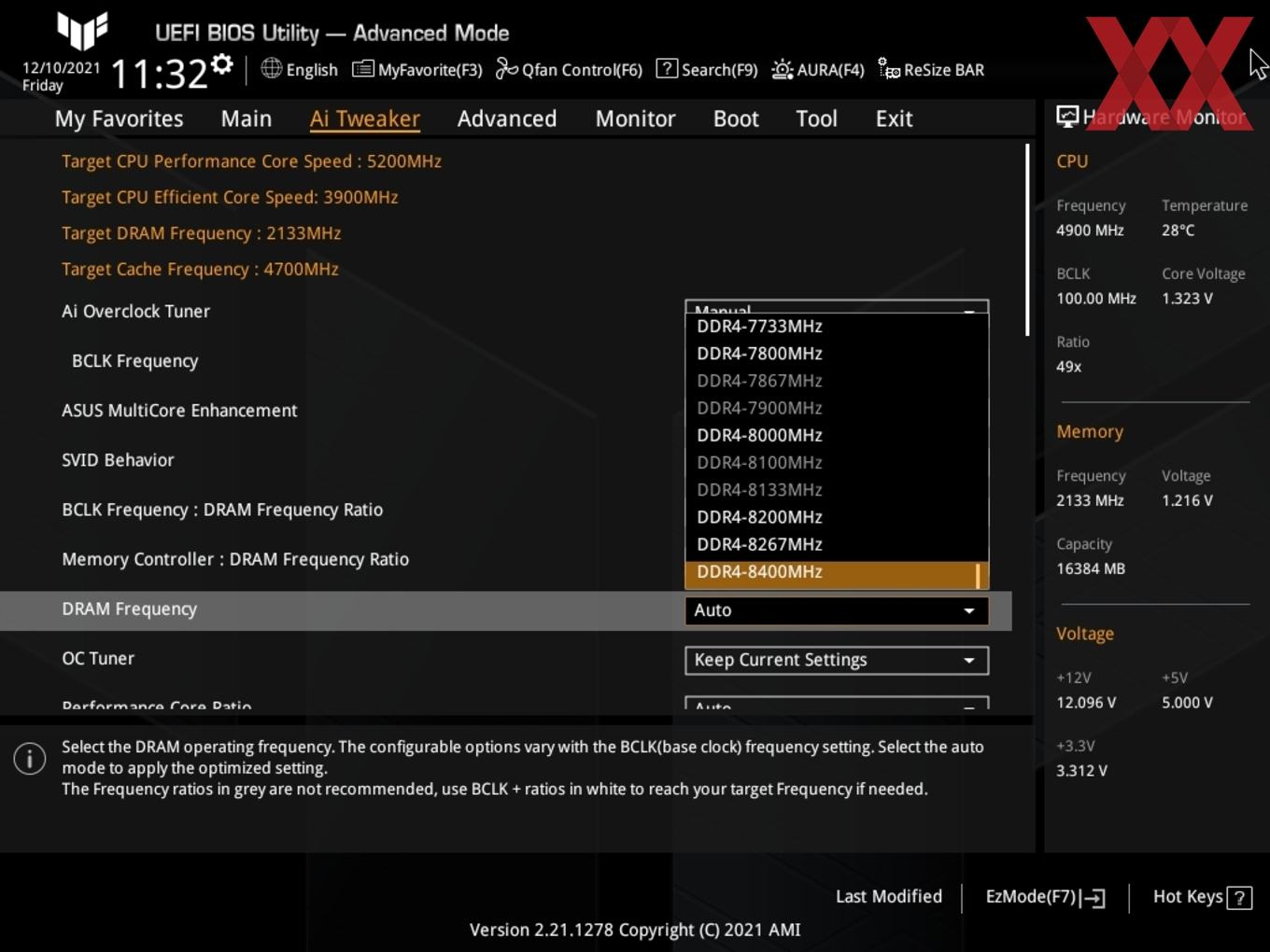Select the Ai Tweaker tab
The height and width of the screenshot is (952, 1270).
tap(365, 119)
